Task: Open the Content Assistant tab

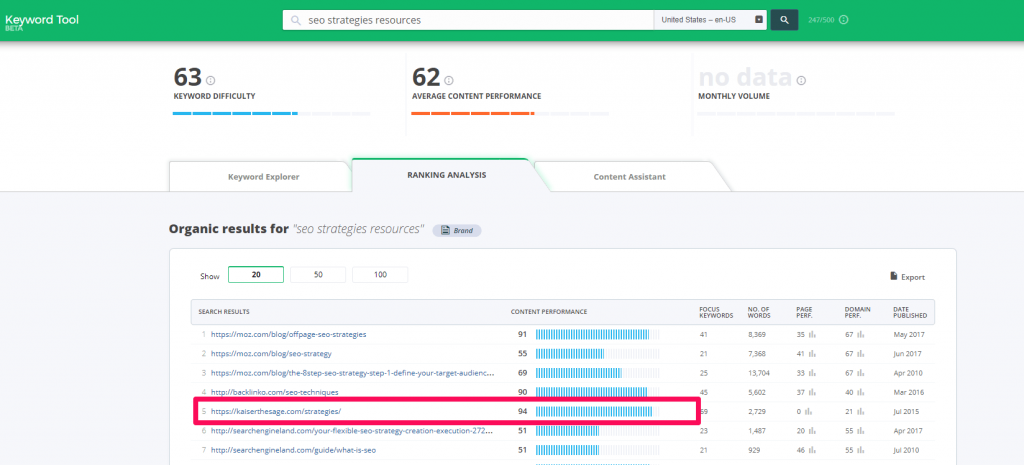Action: (630, 177)
